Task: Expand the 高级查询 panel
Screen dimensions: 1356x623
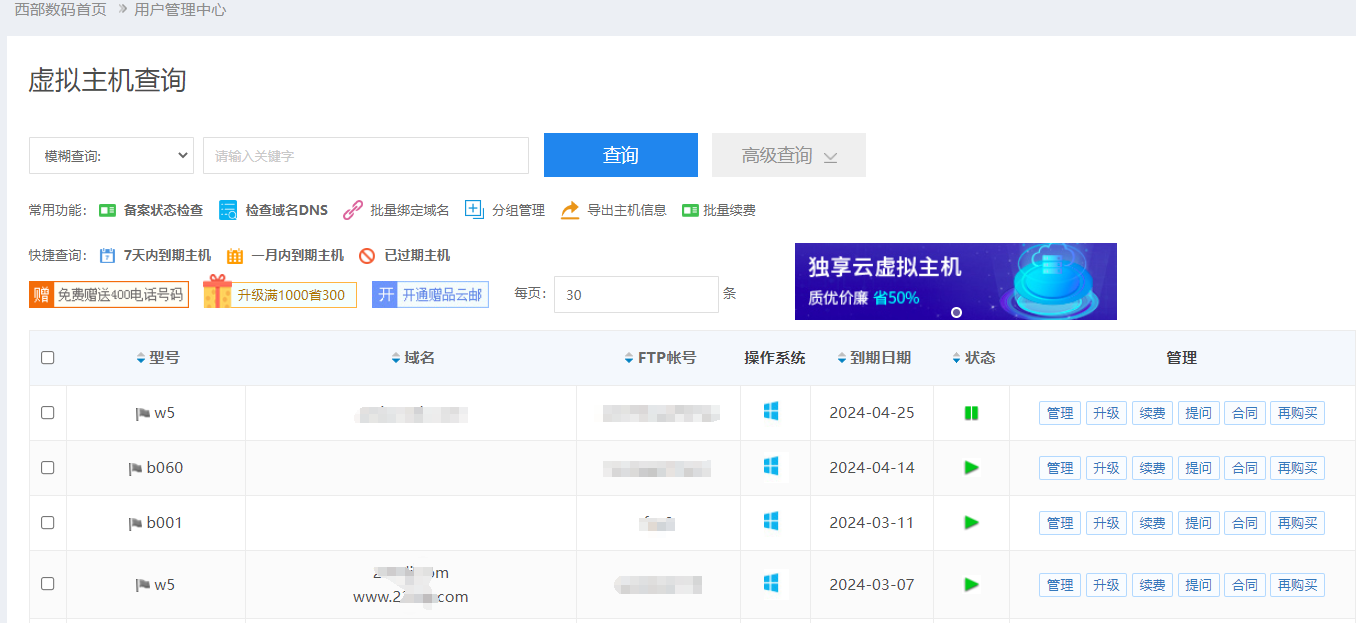Action: click(x=788, y=156)
